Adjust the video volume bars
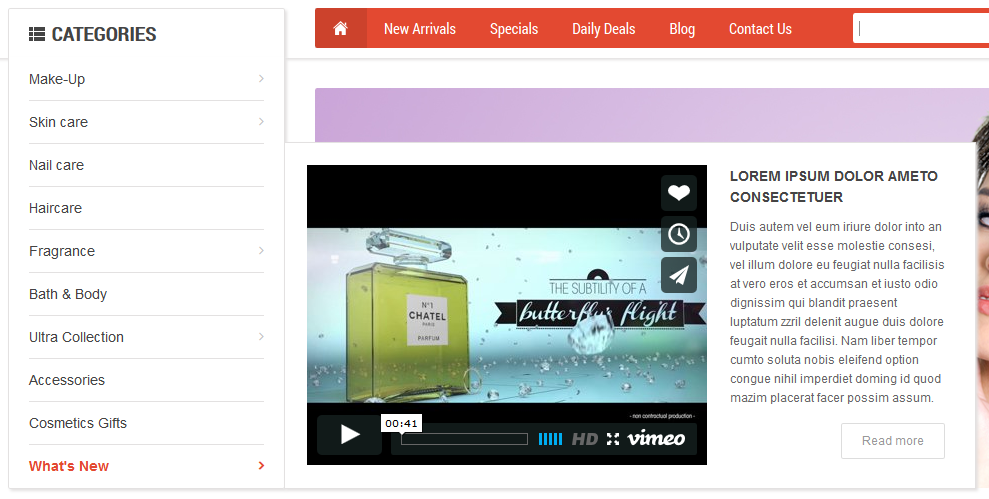989x499 pixels. [551, 439]
